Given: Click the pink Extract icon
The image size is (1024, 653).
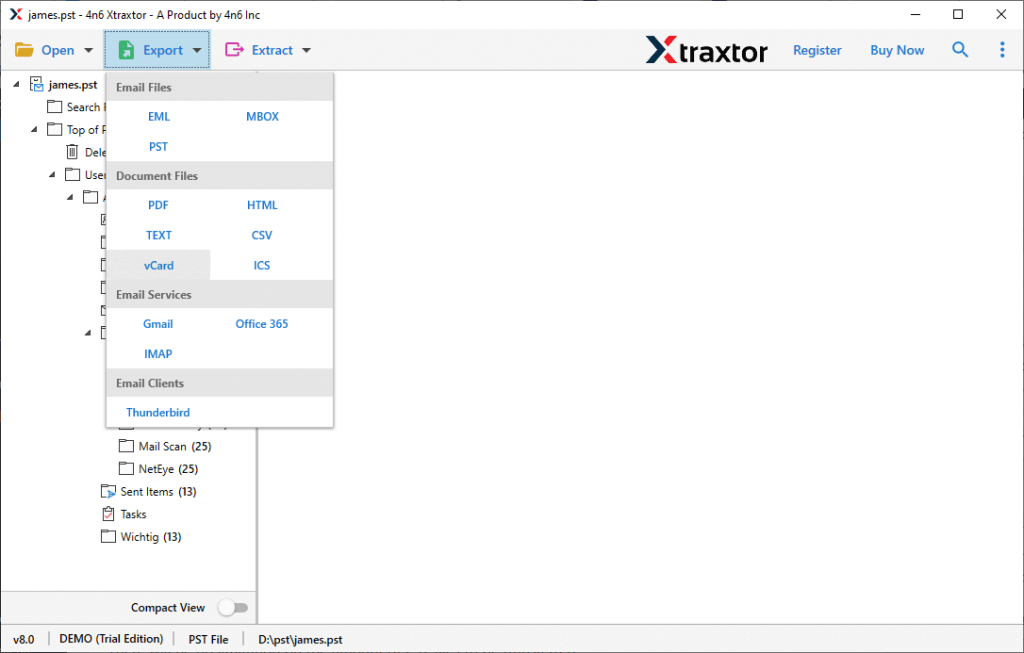Looking at the screenshot, I should [x=234, y=50].
